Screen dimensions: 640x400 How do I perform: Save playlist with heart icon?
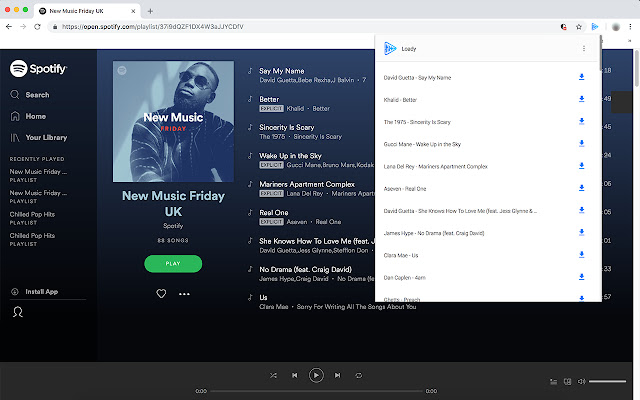(161, 293)
